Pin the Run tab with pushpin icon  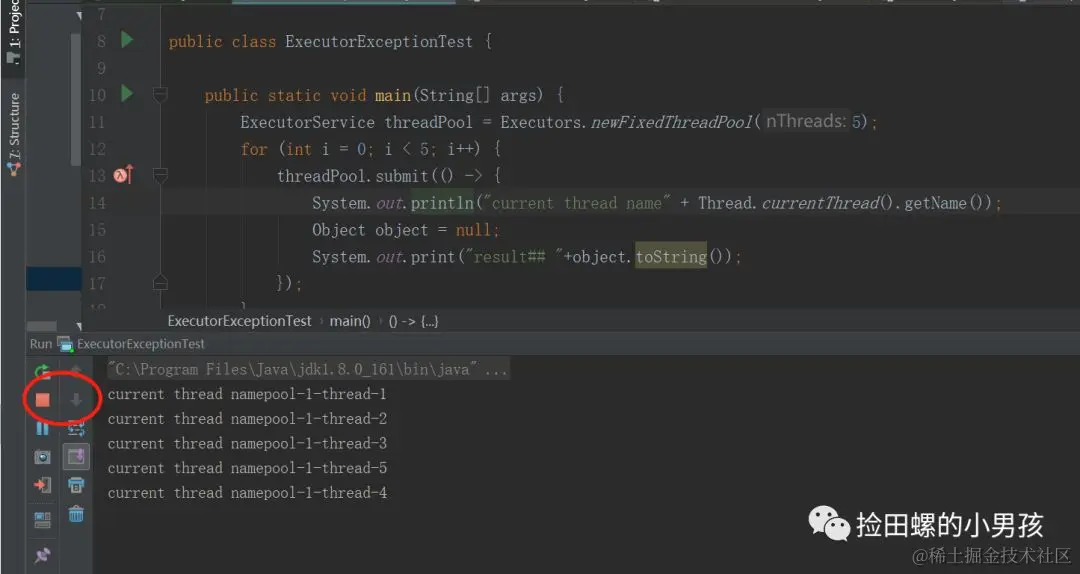pos(42,555)
